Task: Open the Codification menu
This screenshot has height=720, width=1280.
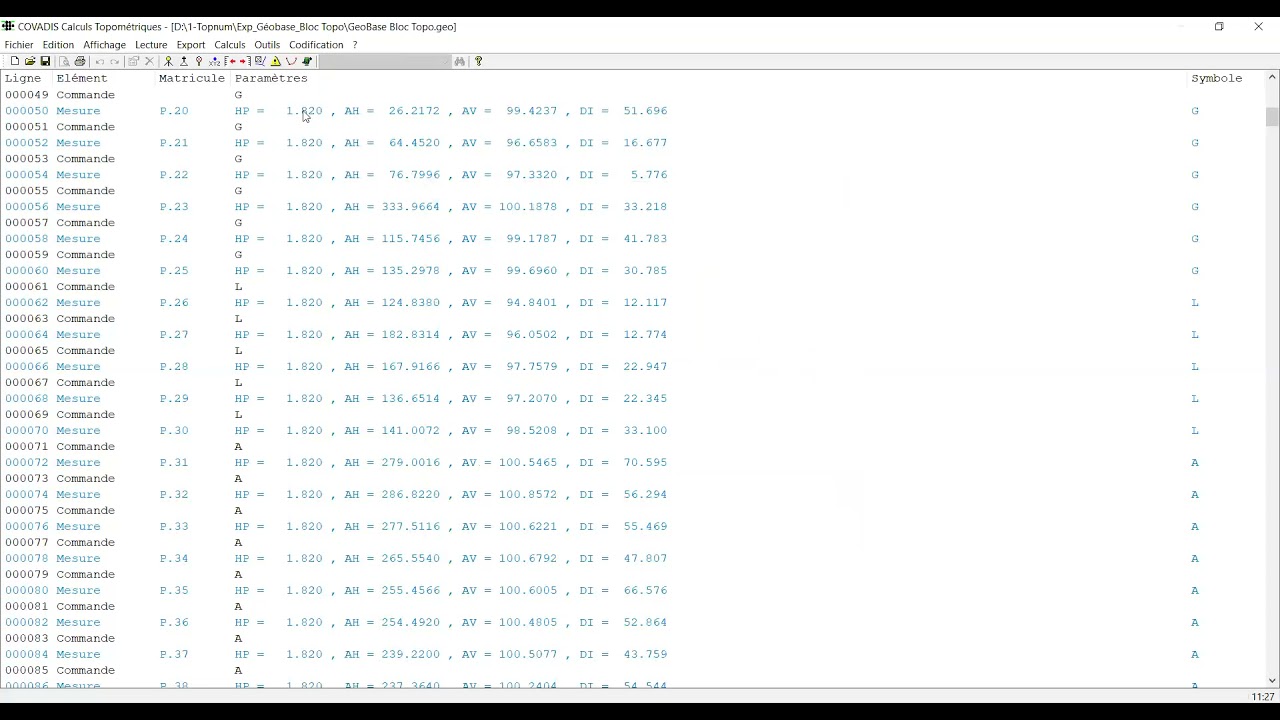Action: 316,45
